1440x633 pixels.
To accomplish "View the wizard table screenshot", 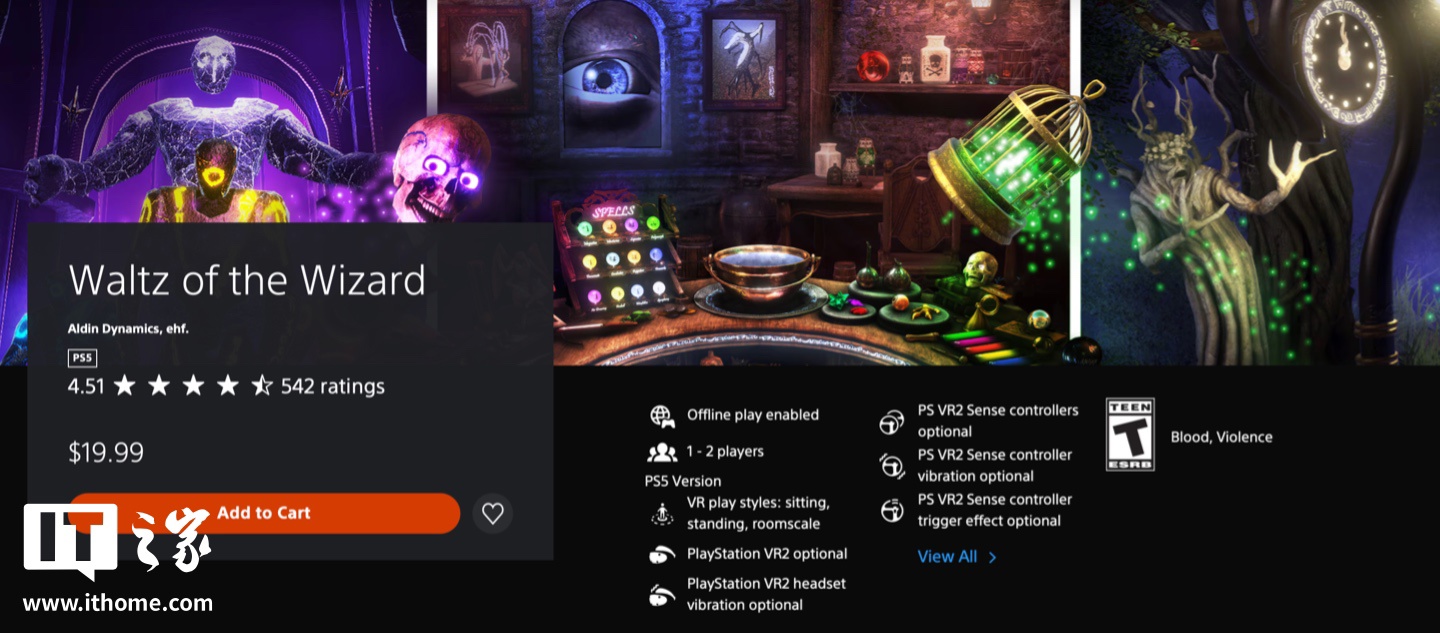I will [753, 182].
